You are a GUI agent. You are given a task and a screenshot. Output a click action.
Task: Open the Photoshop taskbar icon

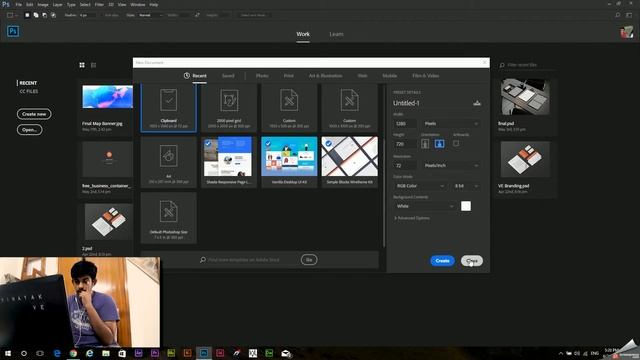point(204,353)
